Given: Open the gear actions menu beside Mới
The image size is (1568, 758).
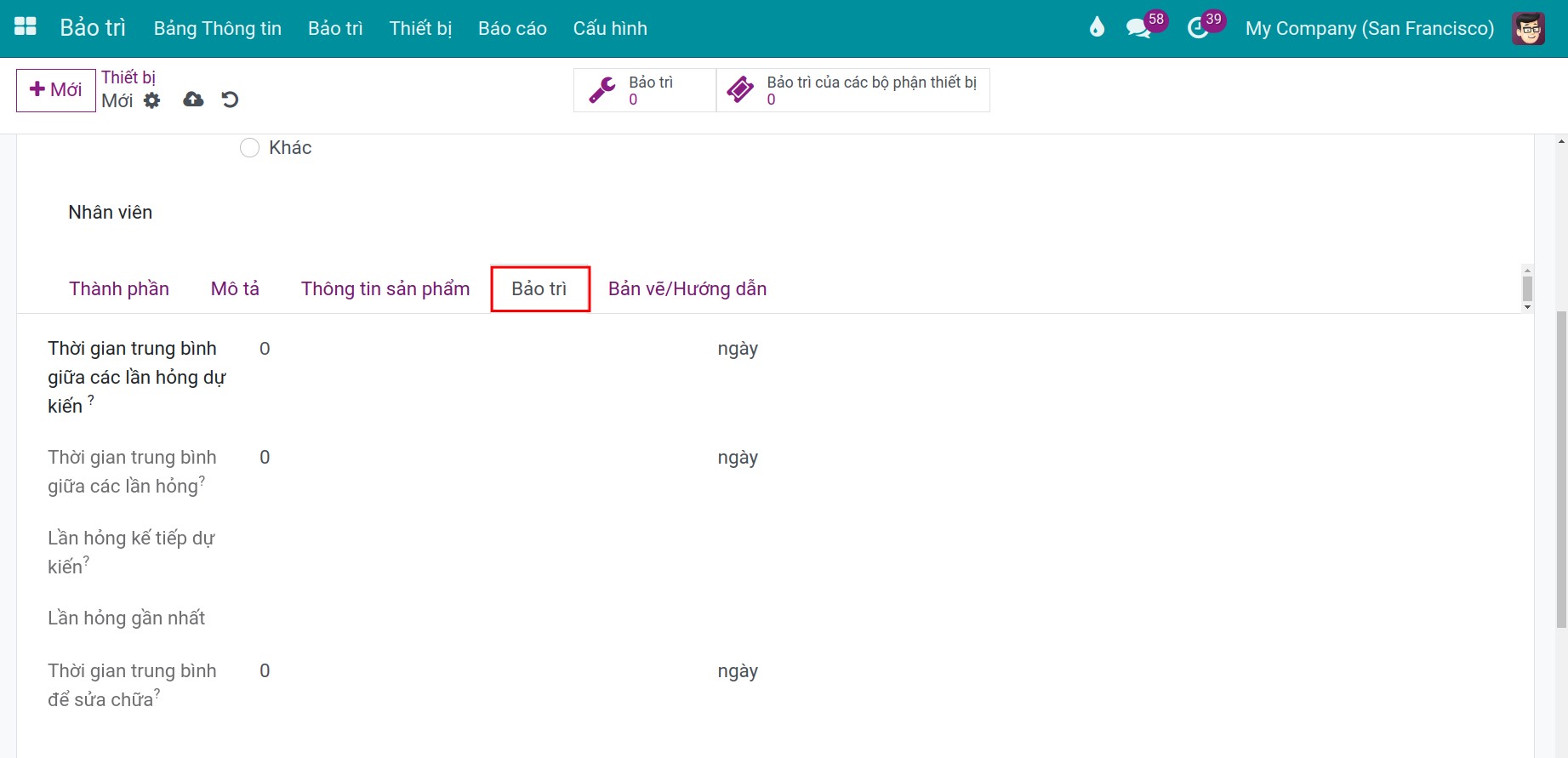Looking at the screenshot, I should coord(151,100).
